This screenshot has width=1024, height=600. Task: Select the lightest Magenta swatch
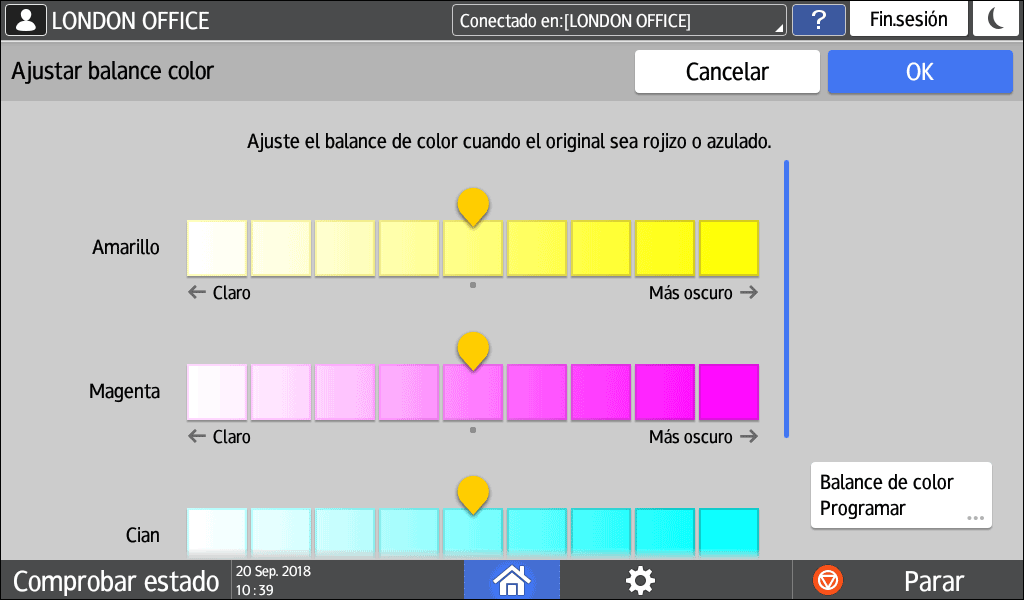click(217, 392)
